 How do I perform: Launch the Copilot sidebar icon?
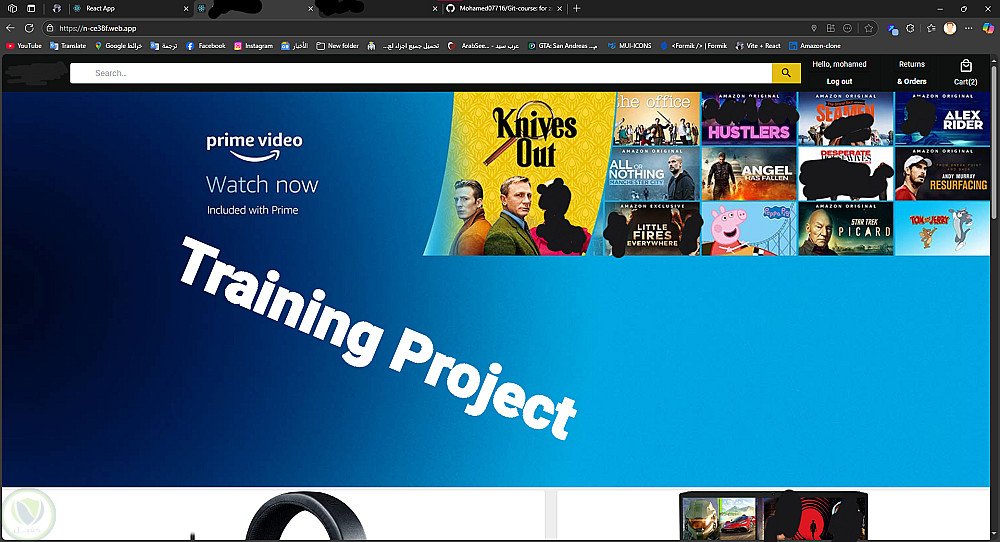click(x=989, y=28)
